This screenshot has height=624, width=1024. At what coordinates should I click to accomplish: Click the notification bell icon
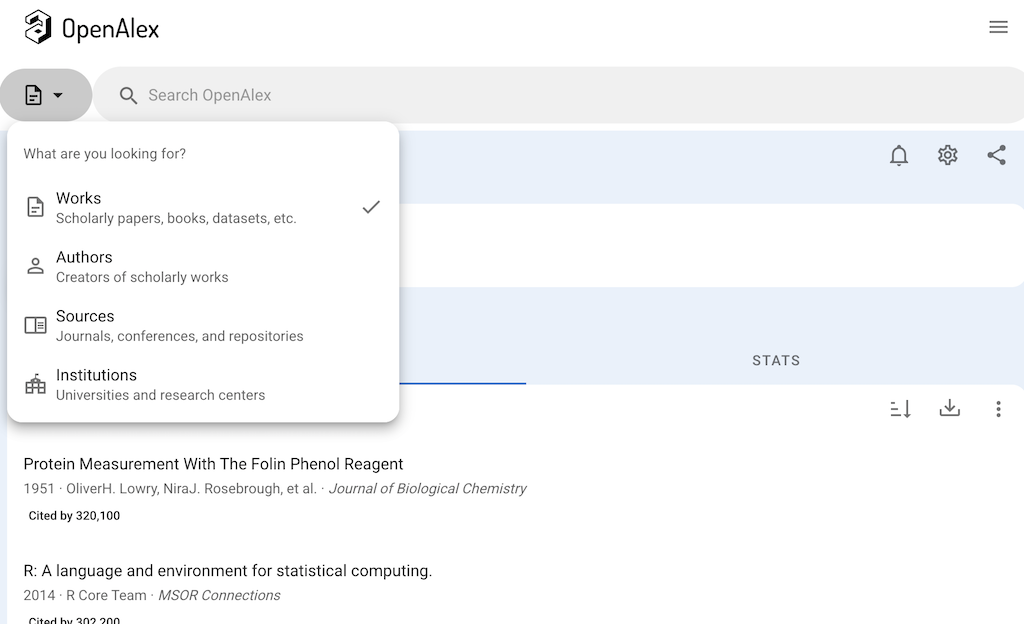(x=899, y=155)
